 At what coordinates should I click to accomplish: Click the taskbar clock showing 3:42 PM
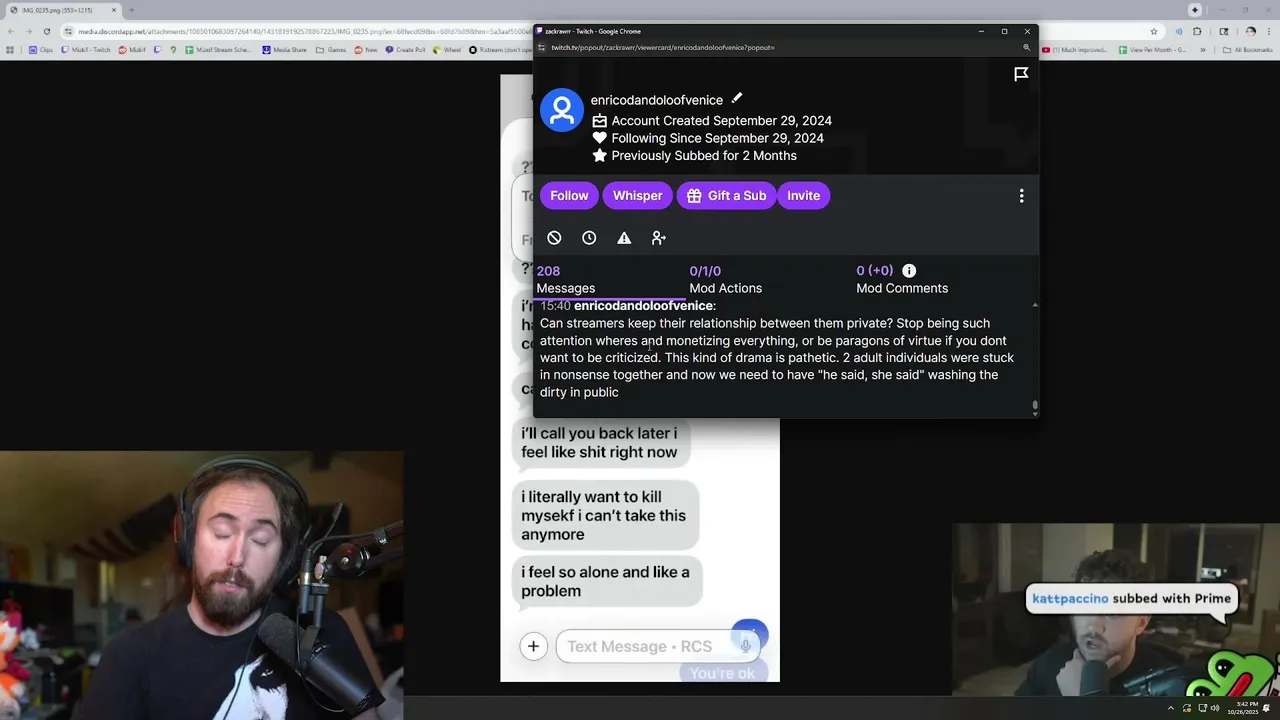coord(1245,709)
